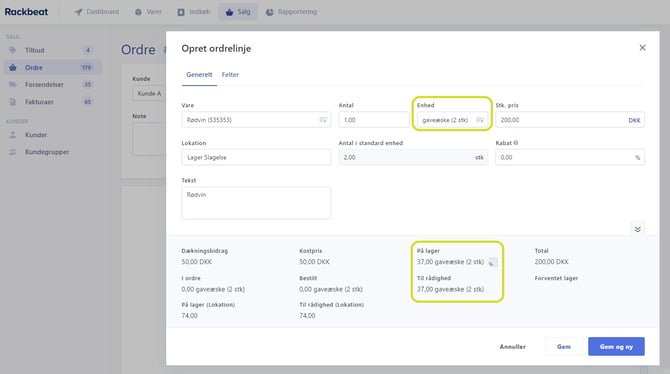Open the Vare dropdown Rødvin
The image size is (670, 374).
(256, 120)
